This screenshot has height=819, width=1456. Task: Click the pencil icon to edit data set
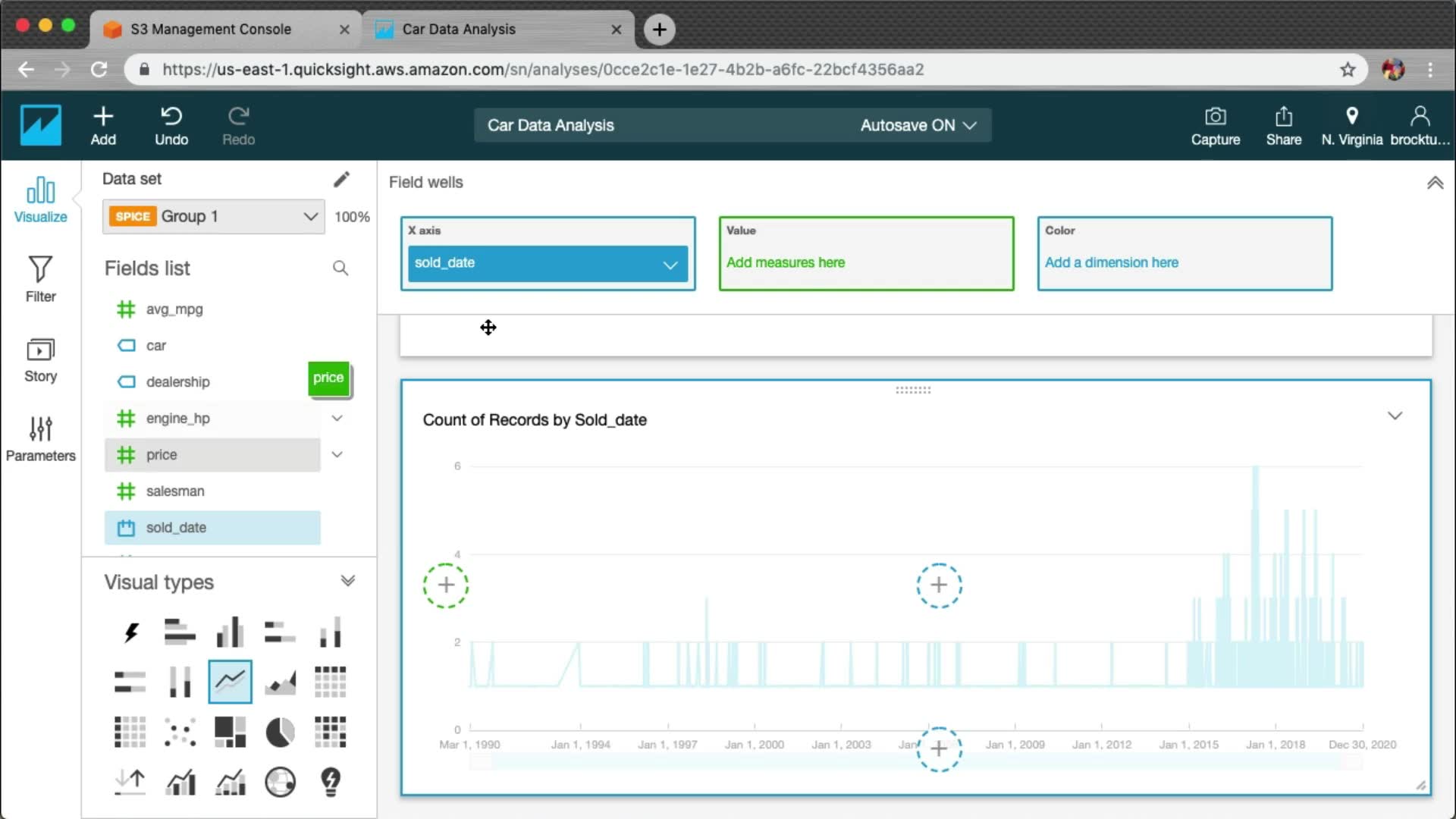pos(341,179)
